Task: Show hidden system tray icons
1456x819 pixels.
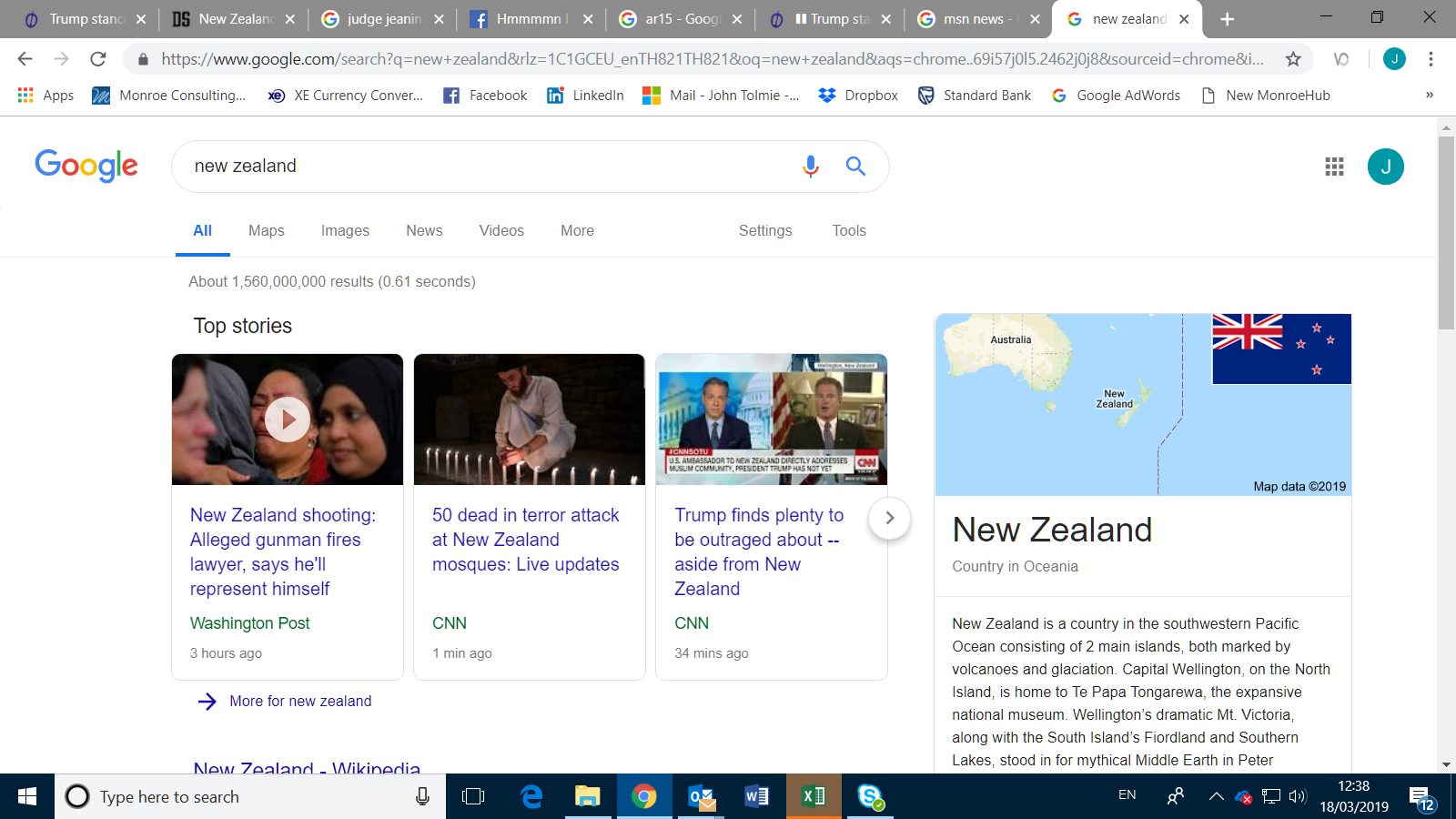Action: point(1216,796)
